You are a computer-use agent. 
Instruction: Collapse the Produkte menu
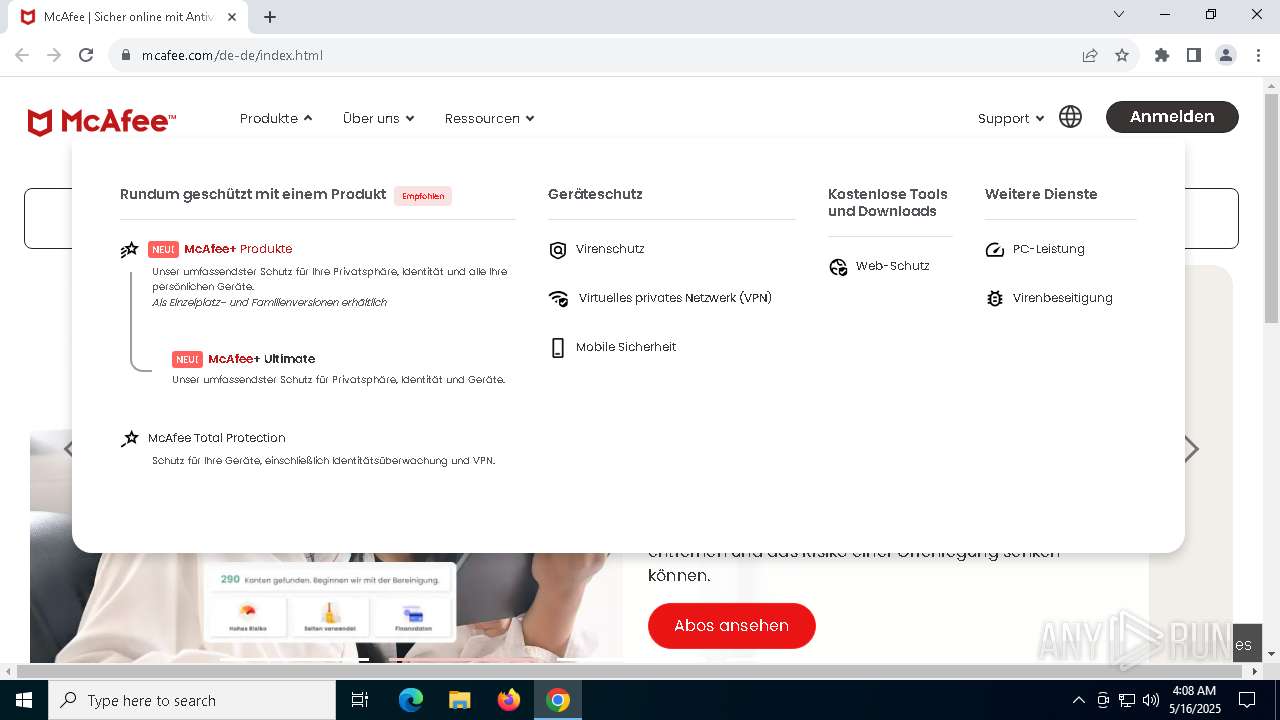(276, 118)
